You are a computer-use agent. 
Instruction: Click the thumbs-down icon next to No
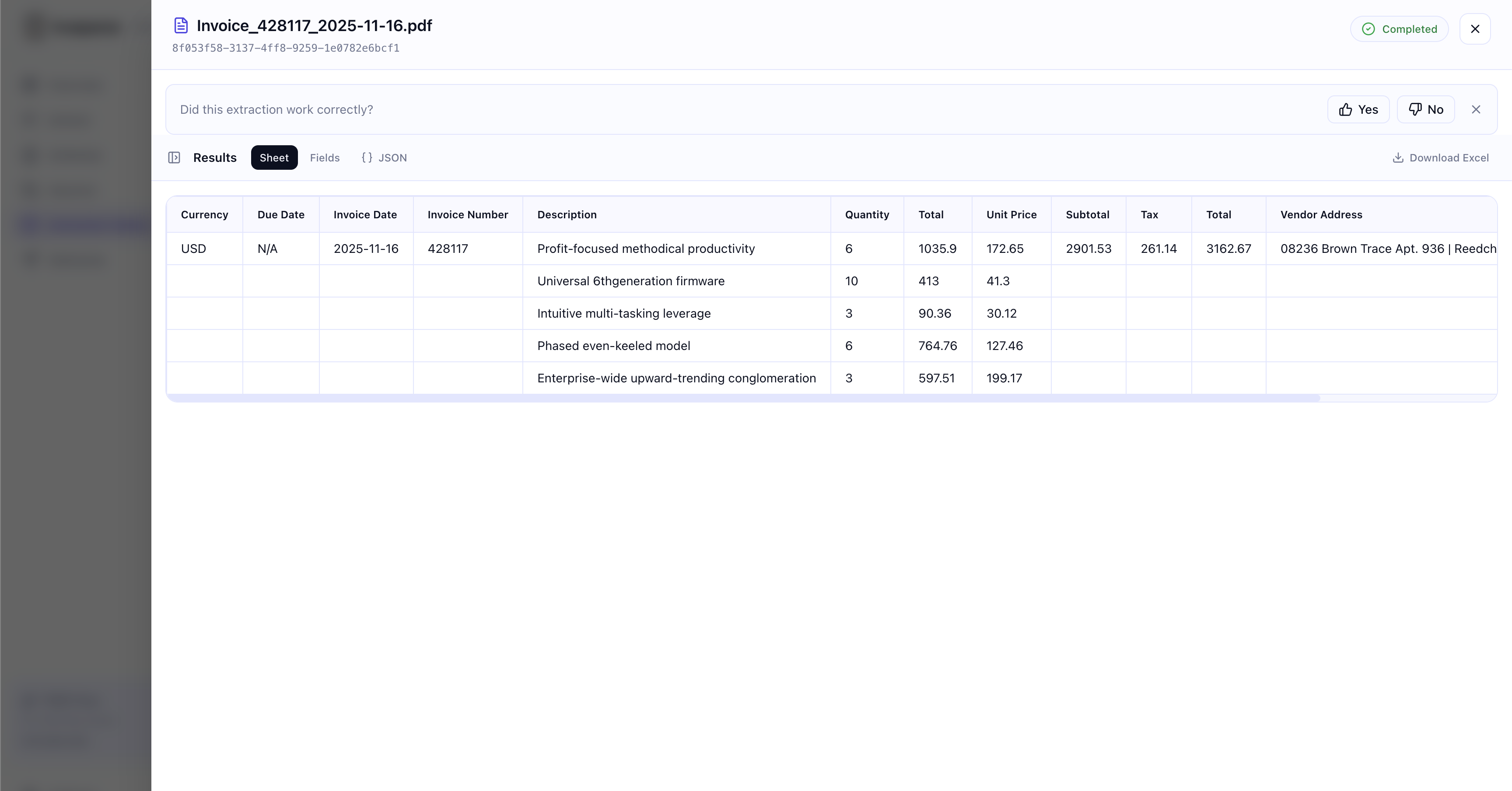[x=1414, y=109]
